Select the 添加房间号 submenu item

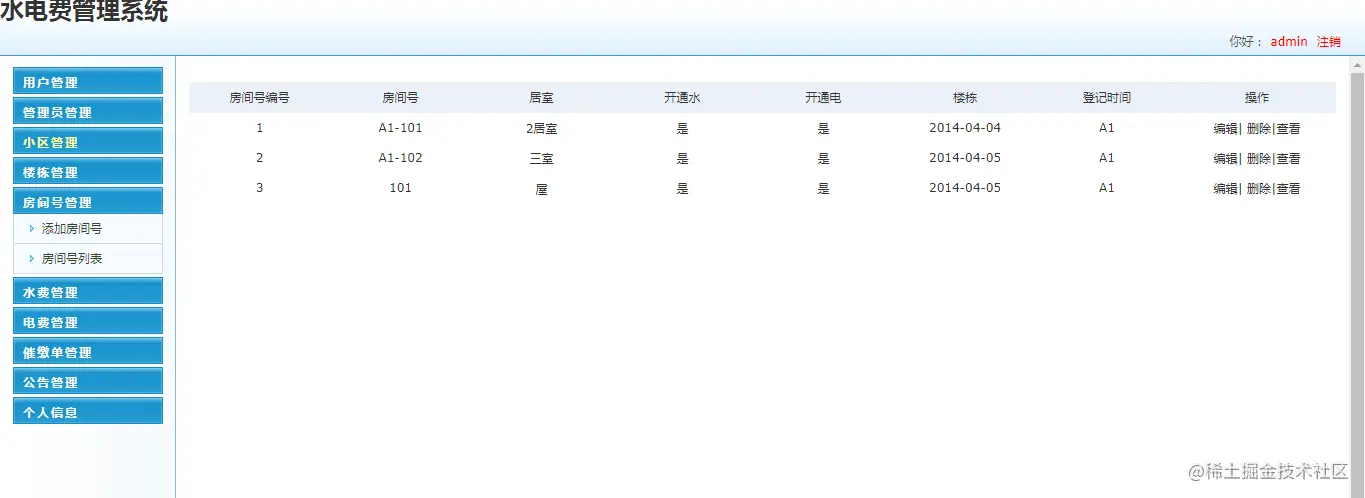[72, 229]
